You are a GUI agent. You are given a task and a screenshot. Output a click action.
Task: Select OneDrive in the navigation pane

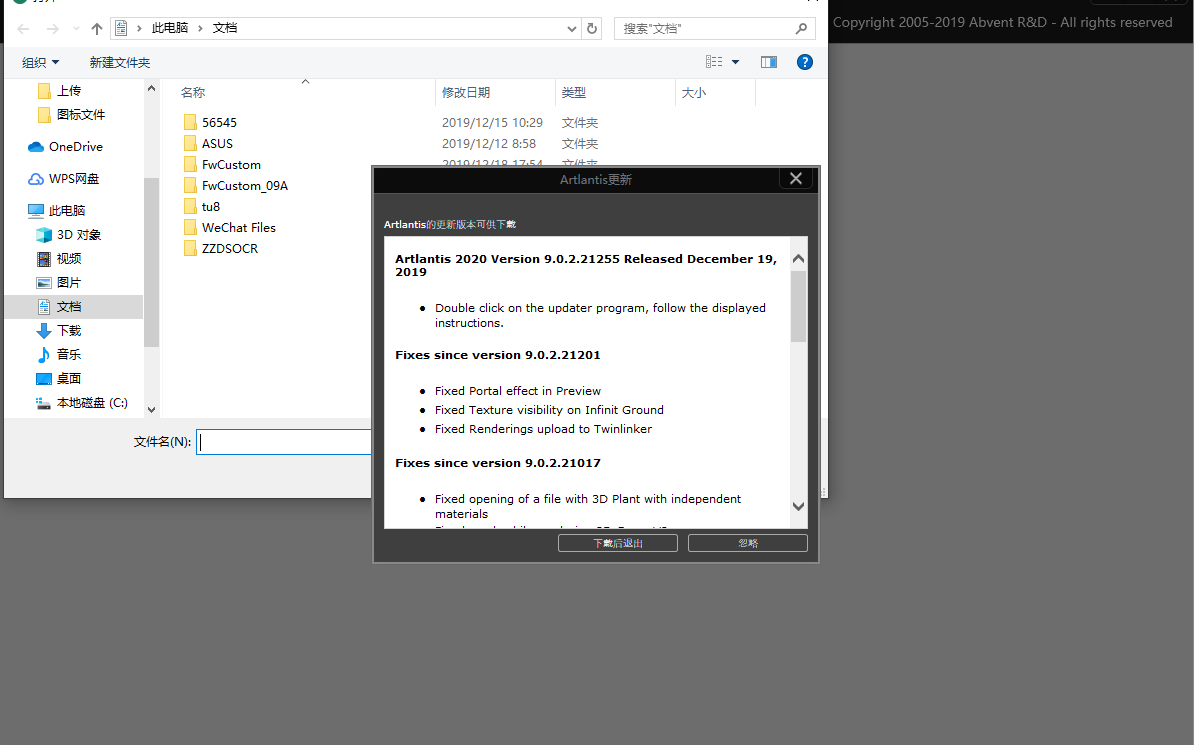pyautogui.click(x=75, y=147)
